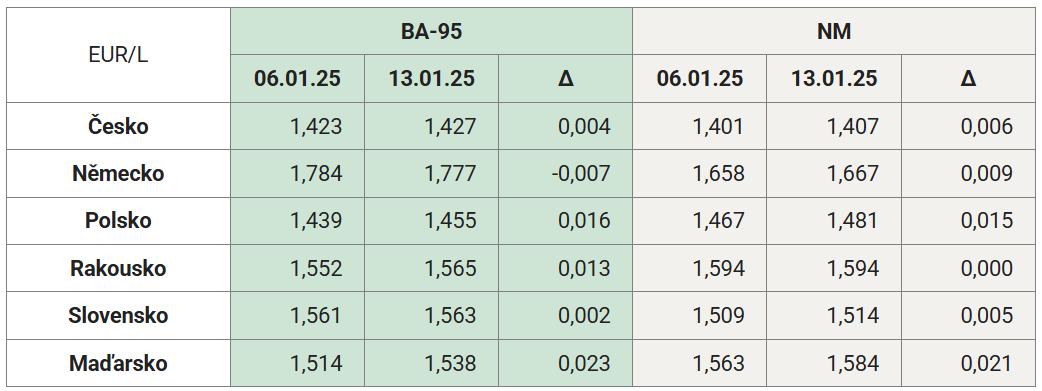This screenshot has width=1042, height=391.
Task: Click NM 13.01.25 date header
Action: (x=834, y=78)
